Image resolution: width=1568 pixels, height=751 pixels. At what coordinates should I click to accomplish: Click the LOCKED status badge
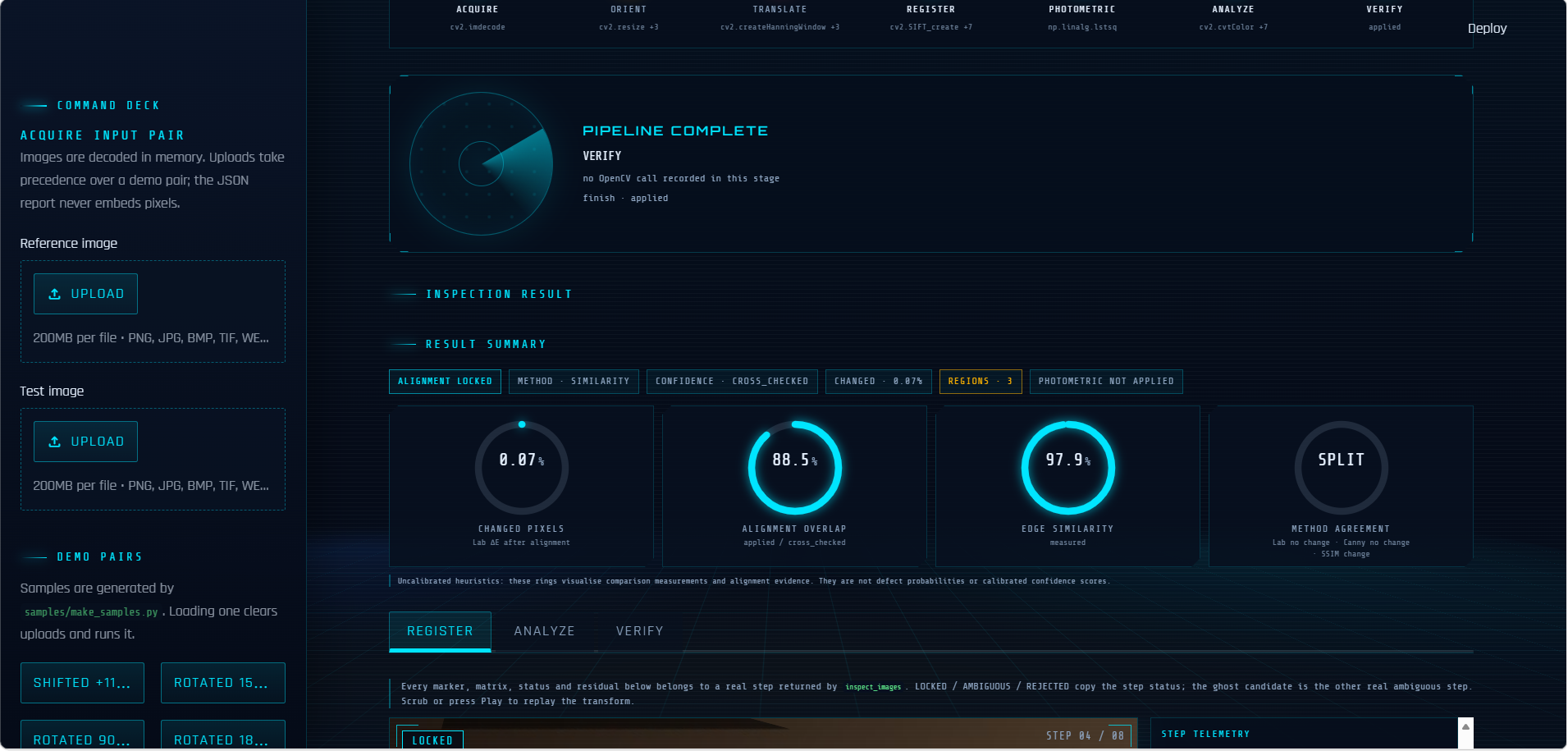[432, 740]
